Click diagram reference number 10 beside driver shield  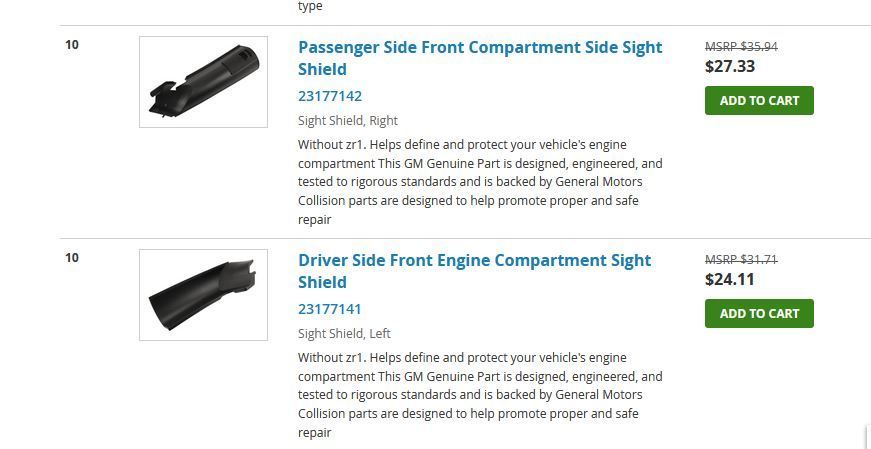pyautogui.click(x=72, y=257)
